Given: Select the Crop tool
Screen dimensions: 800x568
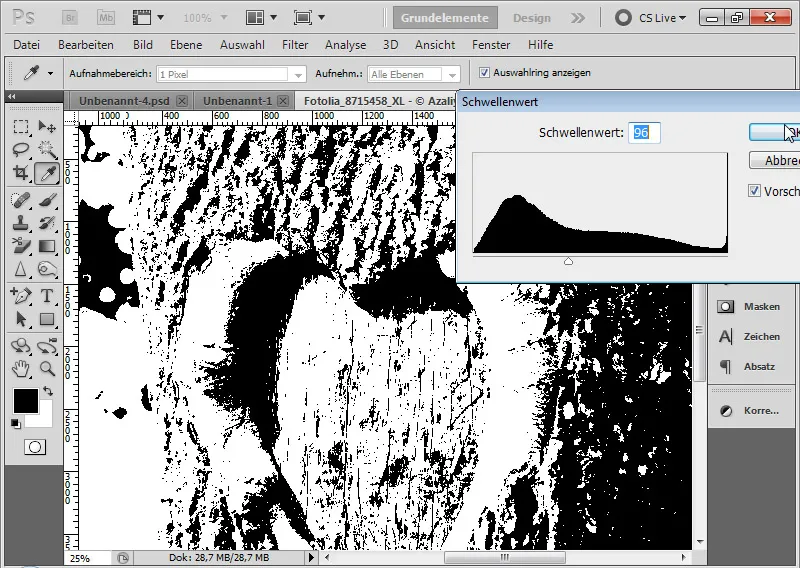Looking at the screenshot, I should point(20,174).
